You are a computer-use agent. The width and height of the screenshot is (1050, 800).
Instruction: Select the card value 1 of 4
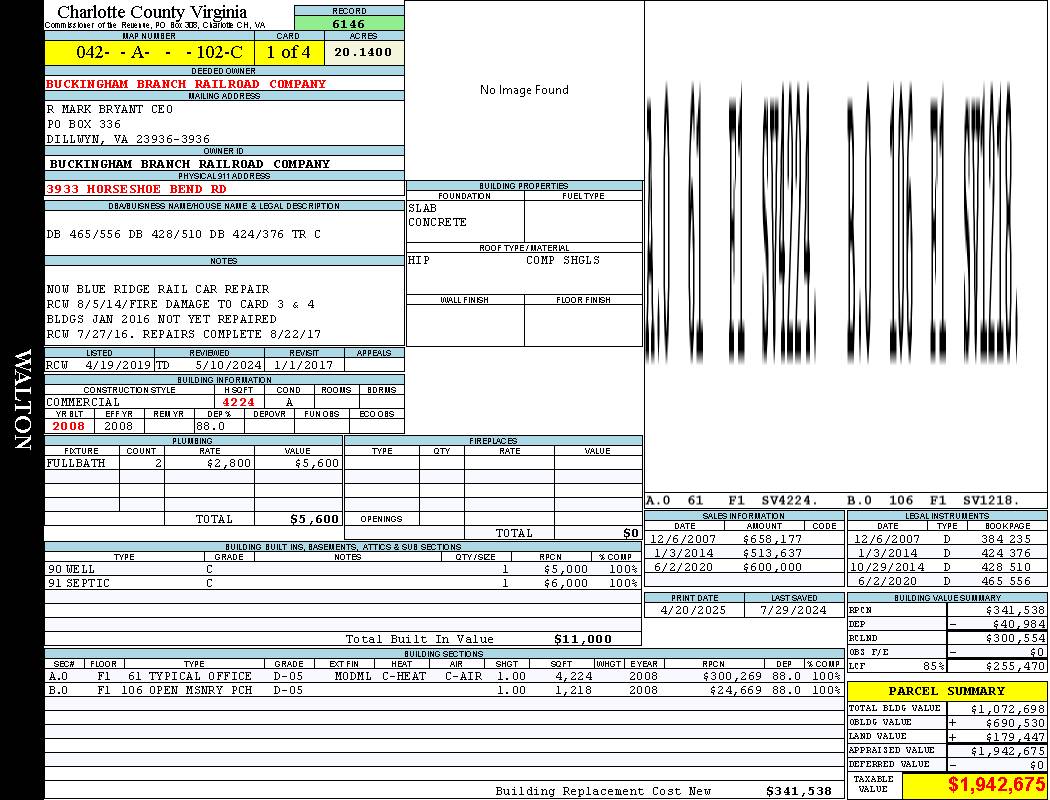click(289, 52)
